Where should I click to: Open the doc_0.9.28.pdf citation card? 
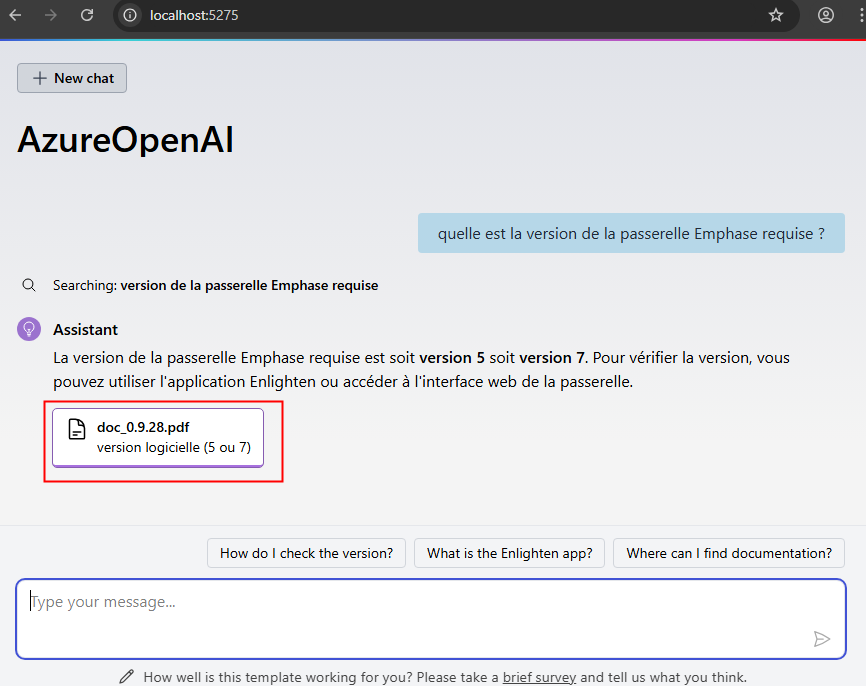click(x=158, y=438)
